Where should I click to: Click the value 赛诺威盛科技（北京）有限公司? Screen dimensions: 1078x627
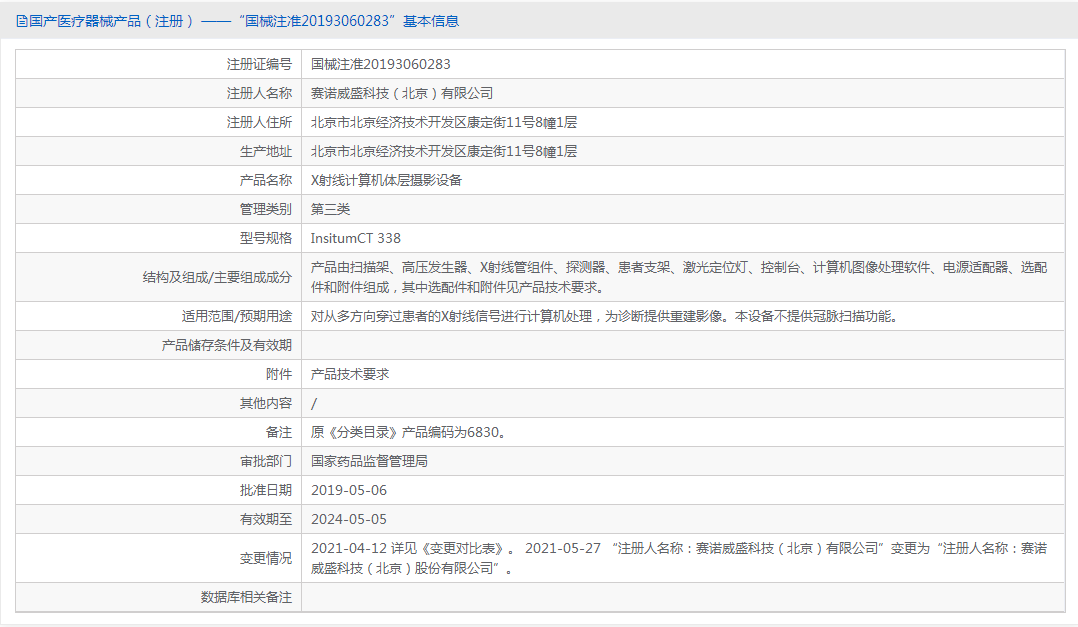point(402,93)
